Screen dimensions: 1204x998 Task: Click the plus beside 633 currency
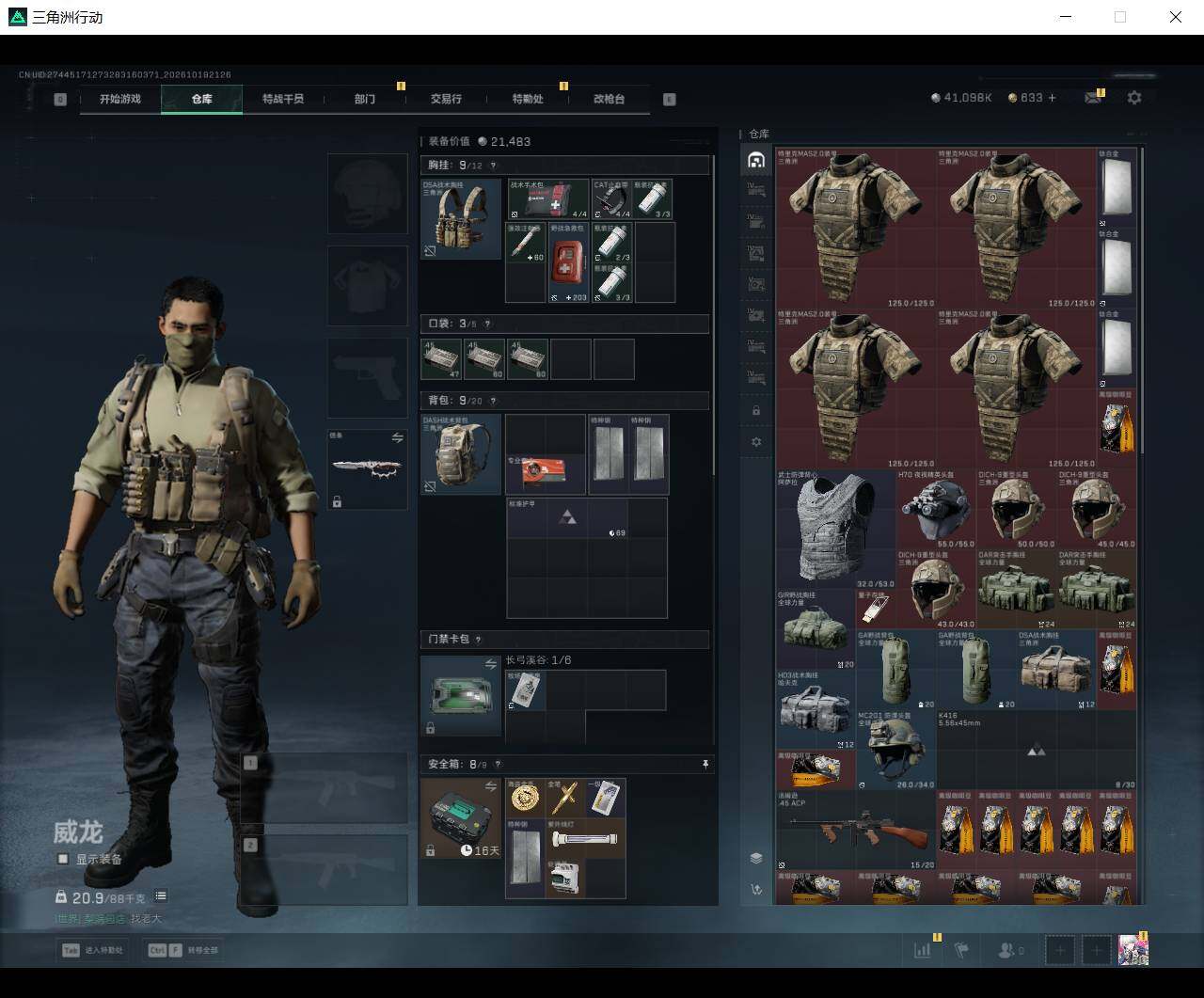tap(1052, 98)
